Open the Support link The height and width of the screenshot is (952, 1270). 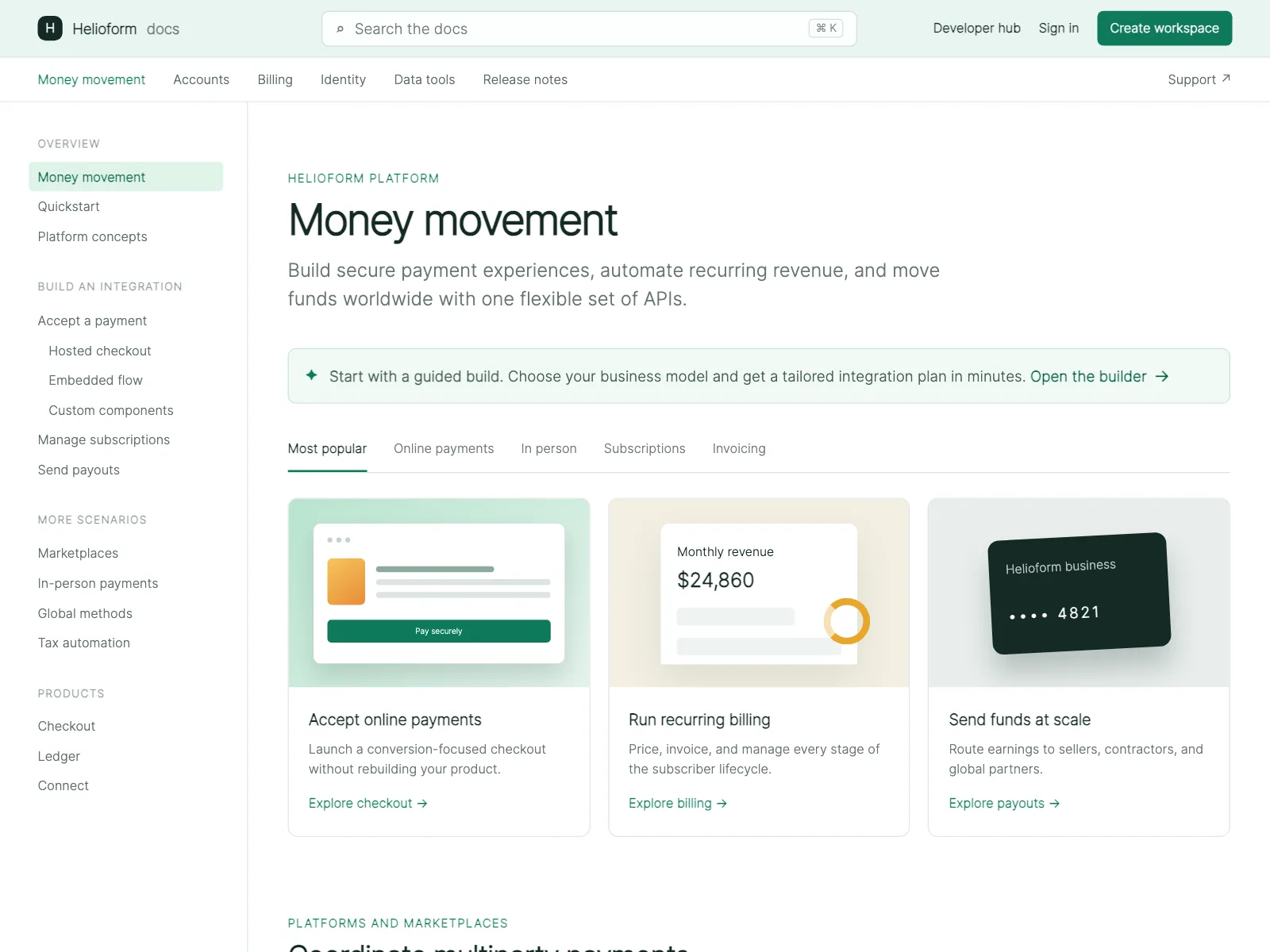(1199, 79)
